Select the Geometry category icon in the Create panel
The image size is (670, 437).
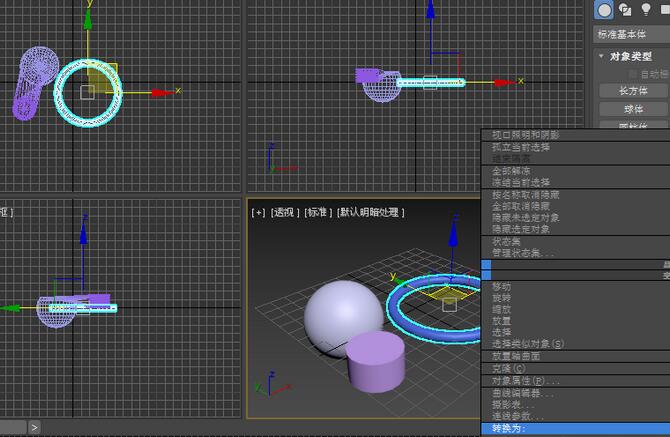coord(604,10)
